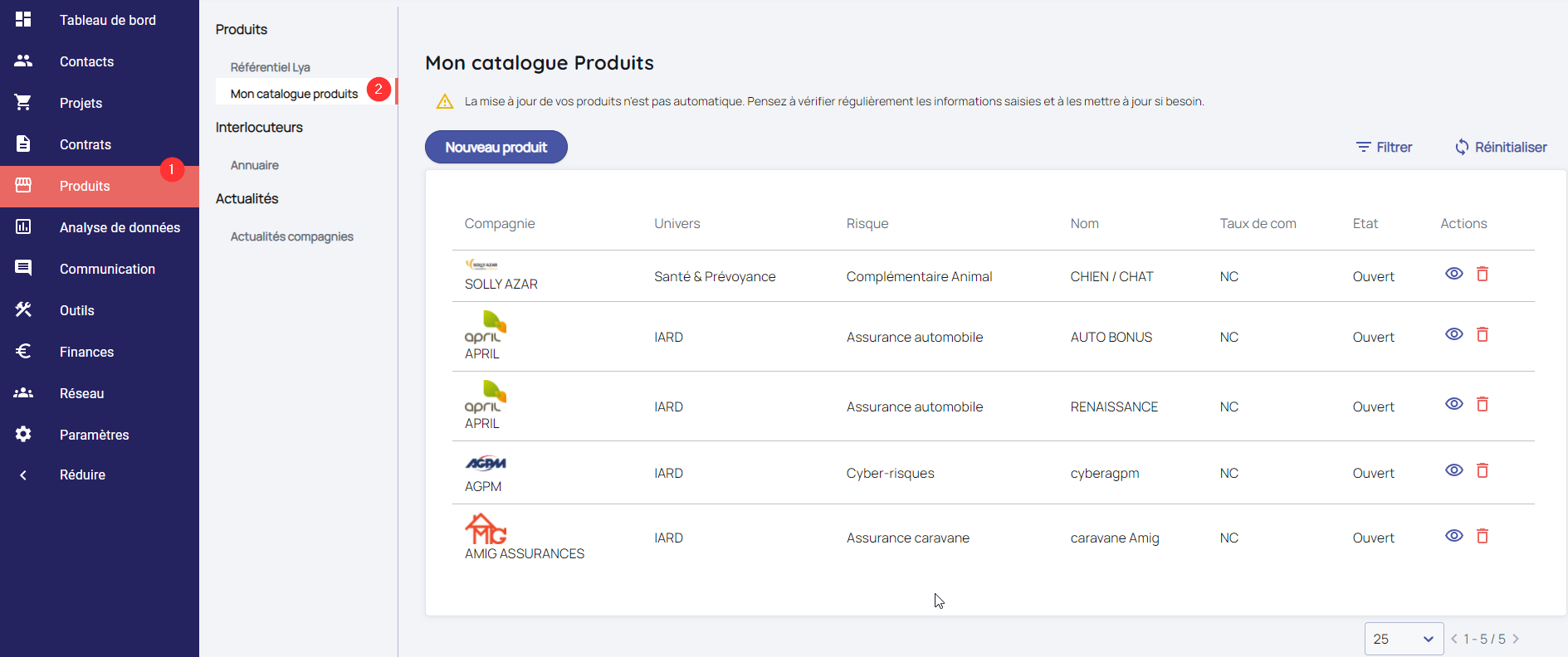
Task: Select Actualités compagnies in the submenu
Action: 291,236
